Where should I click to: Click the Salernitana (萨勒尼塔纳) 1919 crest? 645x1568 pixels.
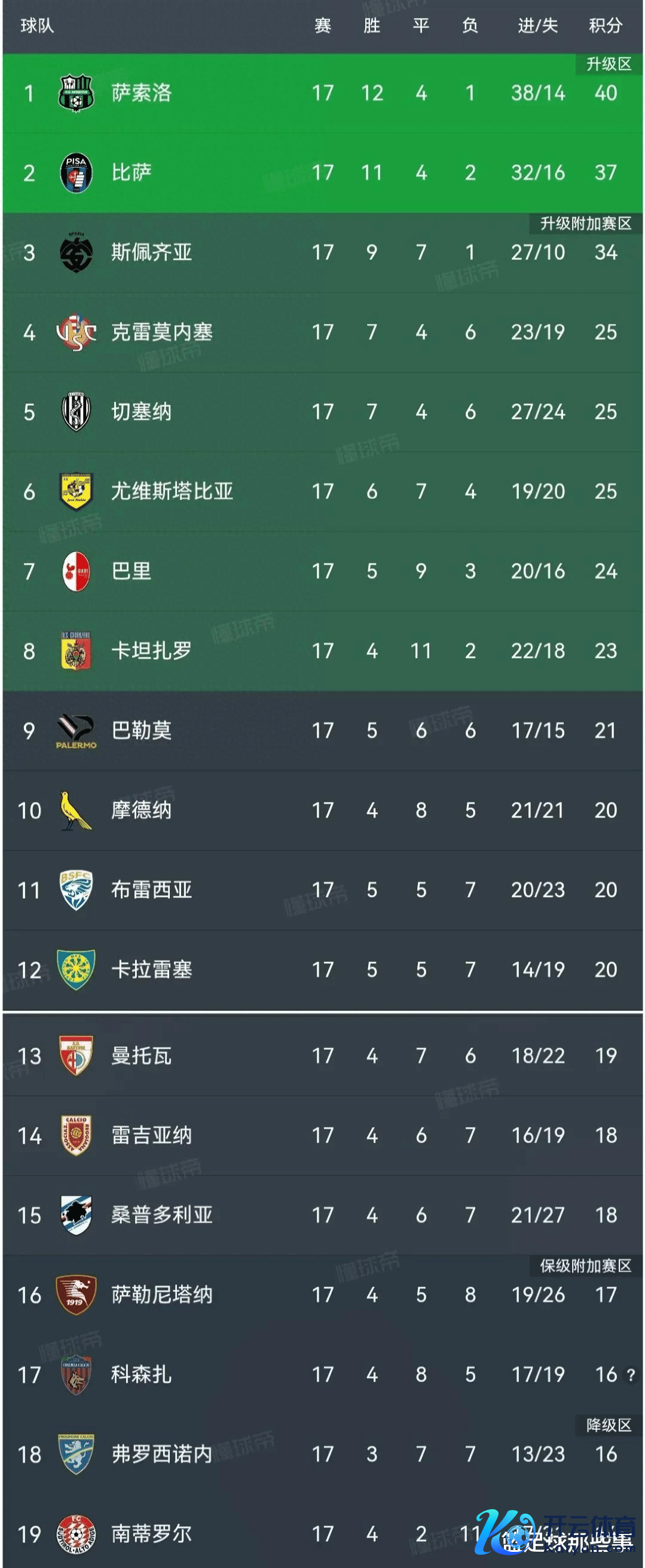tap(75, 1295)
